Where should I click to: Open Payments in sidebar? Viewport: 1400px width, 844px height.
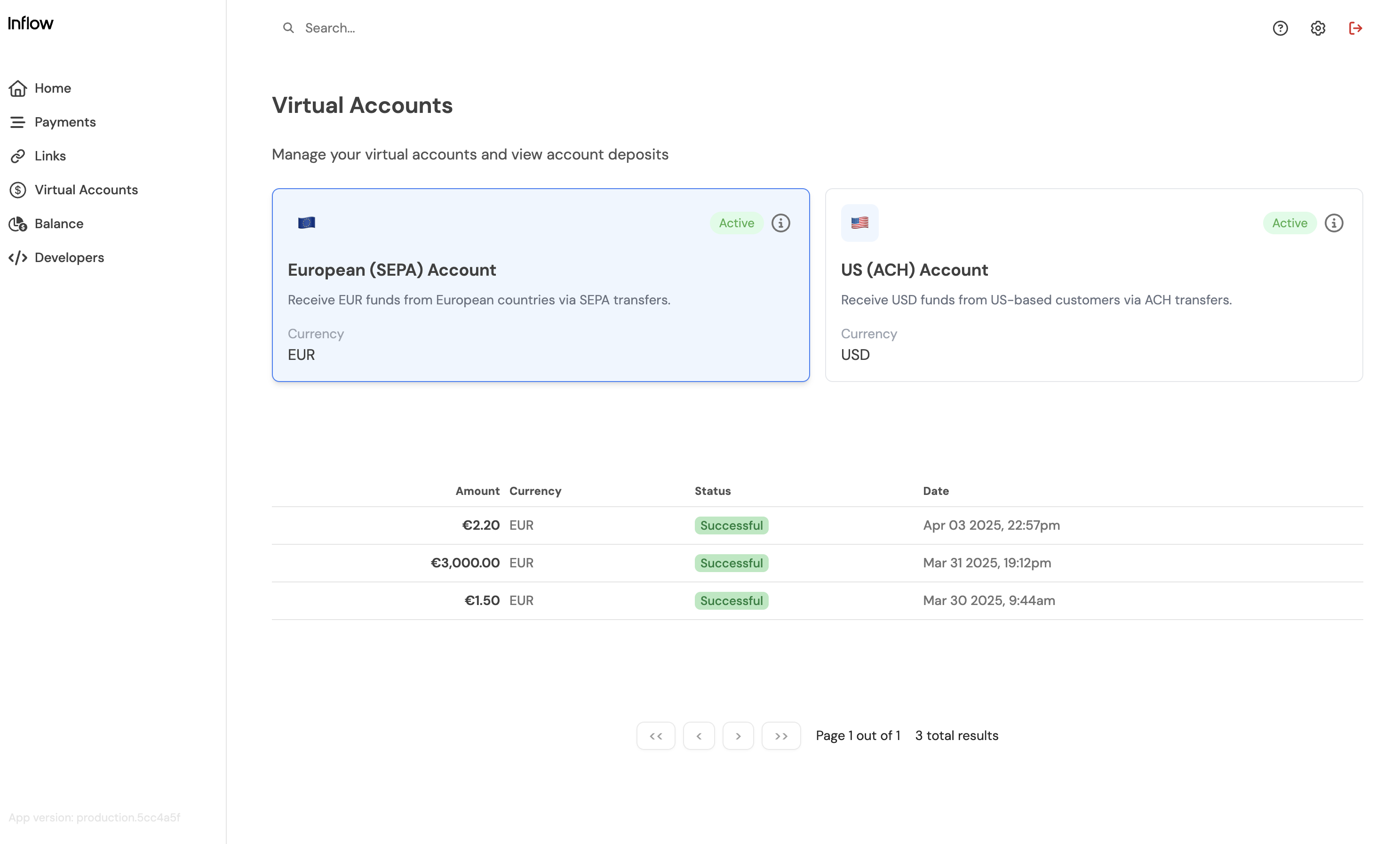coord(65,122)
